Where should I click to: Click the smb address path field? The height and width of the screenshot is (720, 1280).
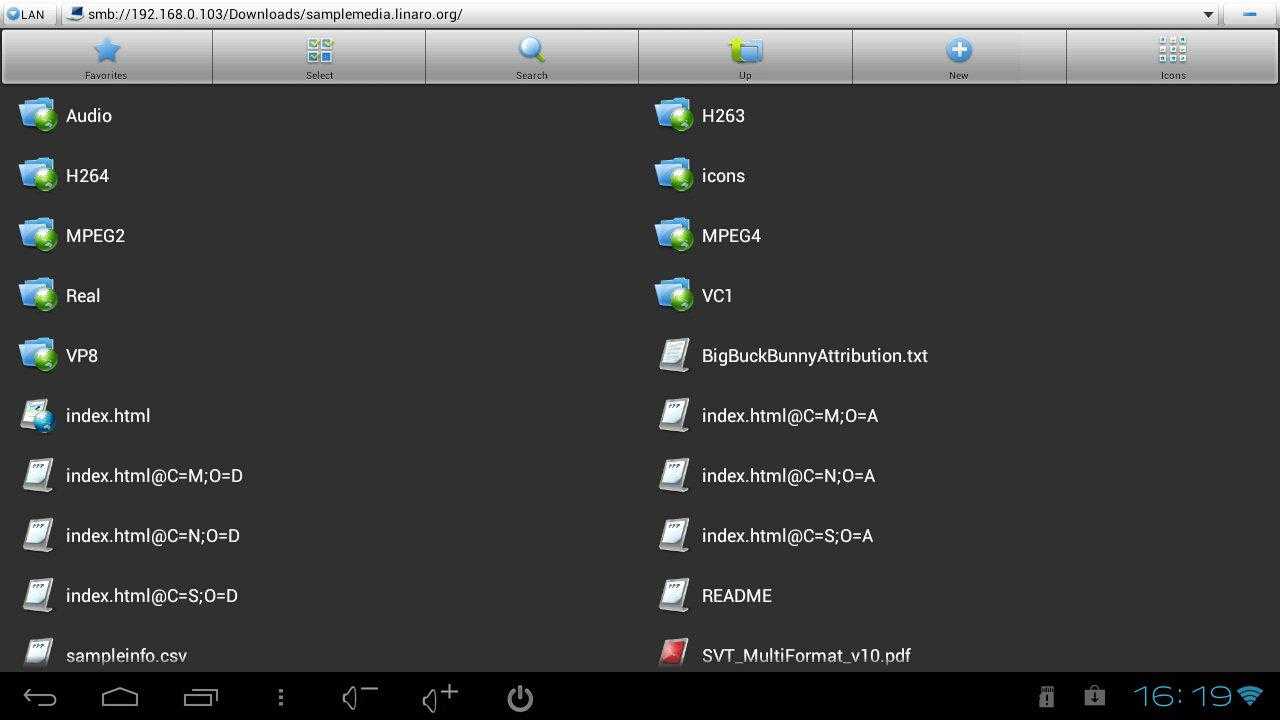(x=600, y=14)
